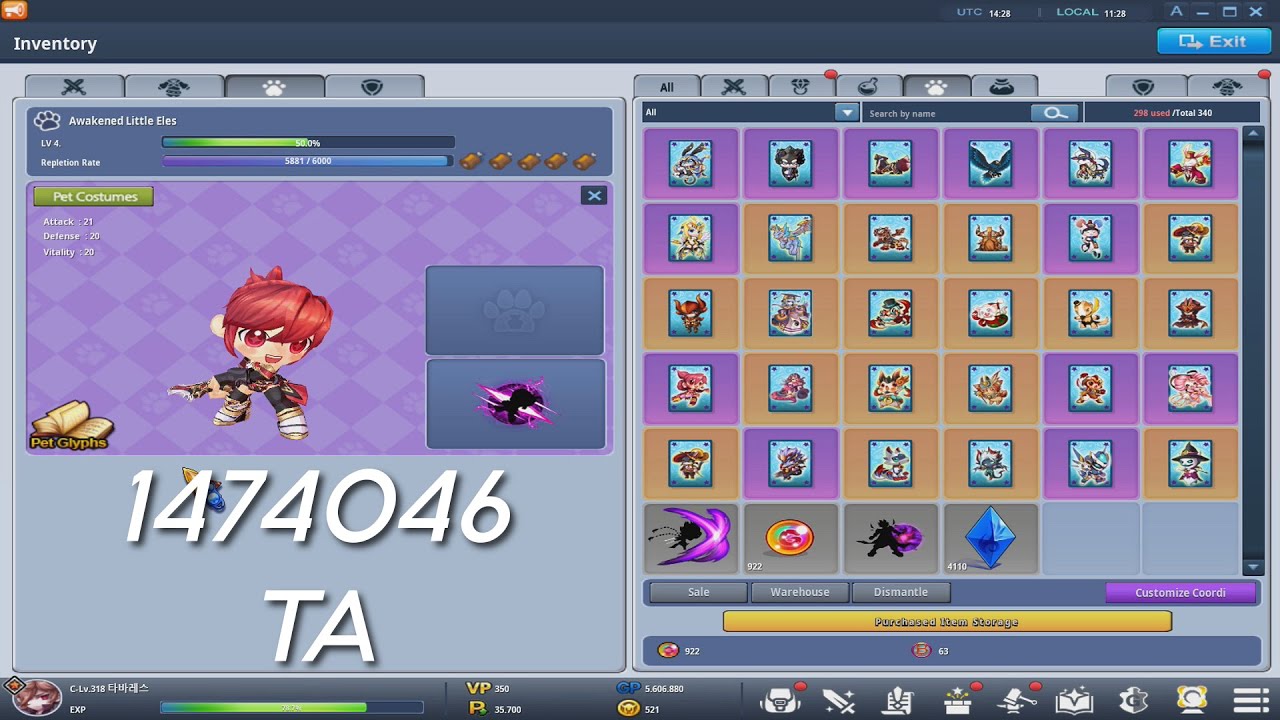Screen dimensions: 1280x720
Task: Open the hamburger menu in the bottom bar
Action: coord(1251,700)
